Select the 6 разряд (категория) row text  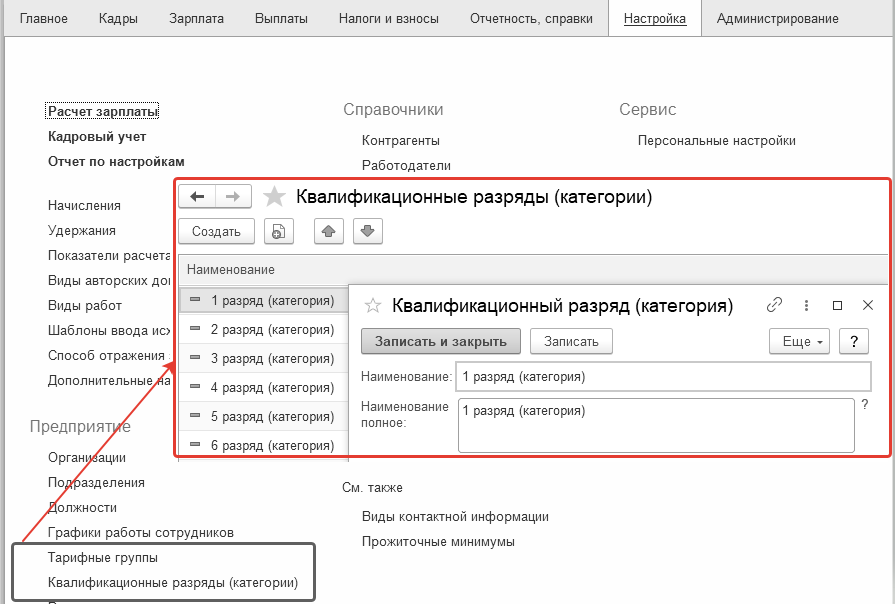[x=272, y=445]
